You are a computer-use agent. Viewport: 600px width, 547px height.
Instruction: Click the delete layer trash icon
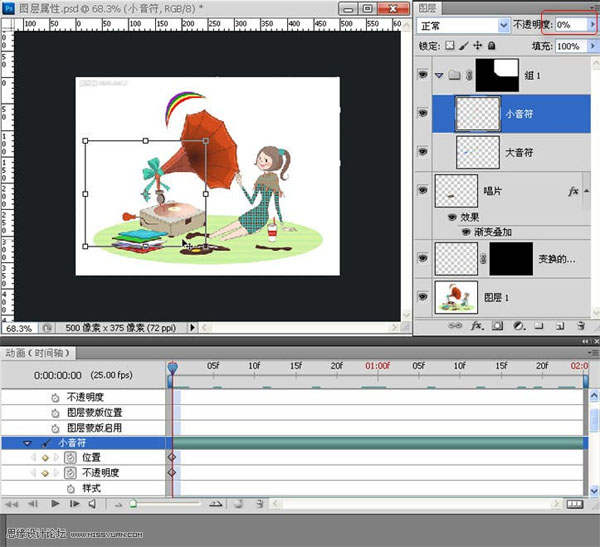[x=579, y=326]
